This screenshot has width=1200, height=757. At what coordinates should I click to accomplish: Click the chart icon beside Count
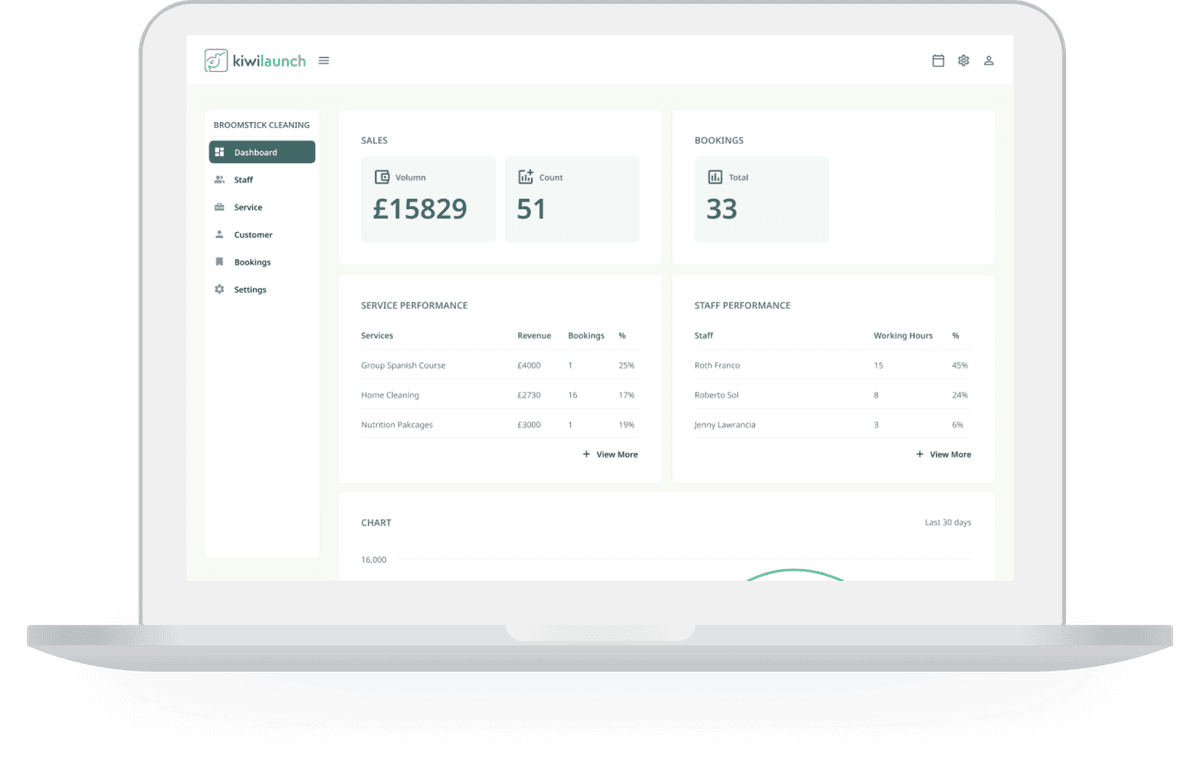point(526,177)
